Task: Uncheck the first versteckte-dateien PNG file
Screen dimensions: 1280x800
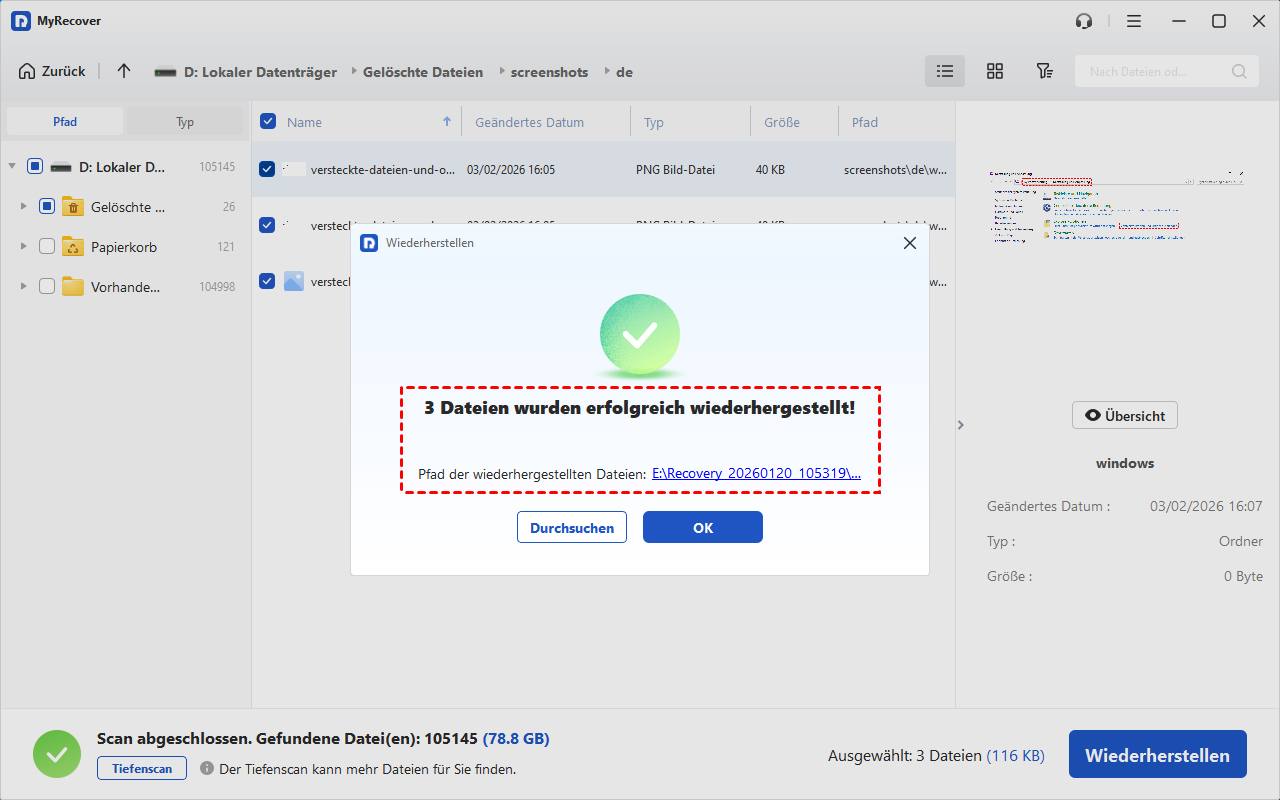Action: click(268, 169)
